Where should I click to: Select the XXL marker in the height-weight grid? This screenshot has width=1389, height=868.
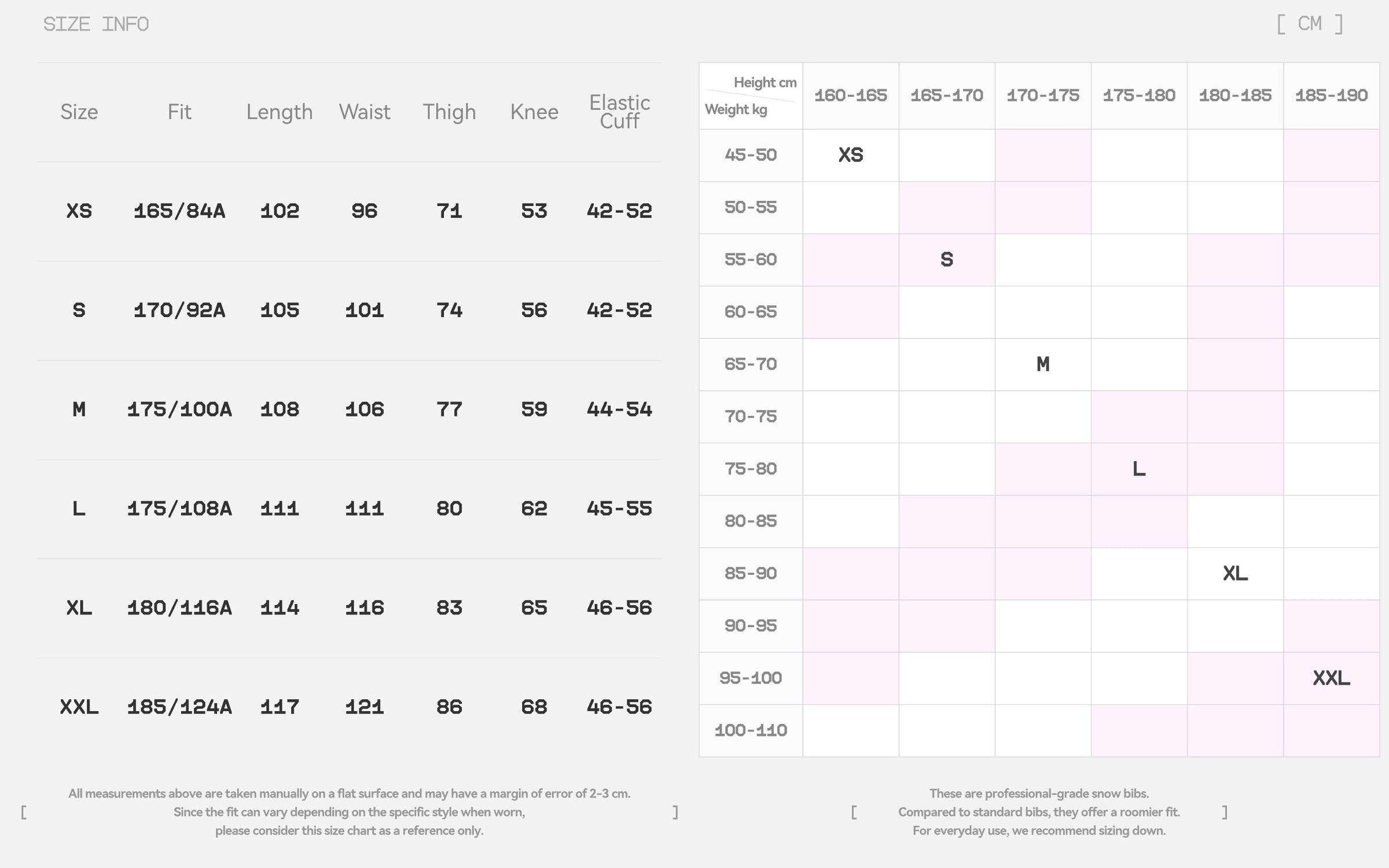coord(1331,678)
